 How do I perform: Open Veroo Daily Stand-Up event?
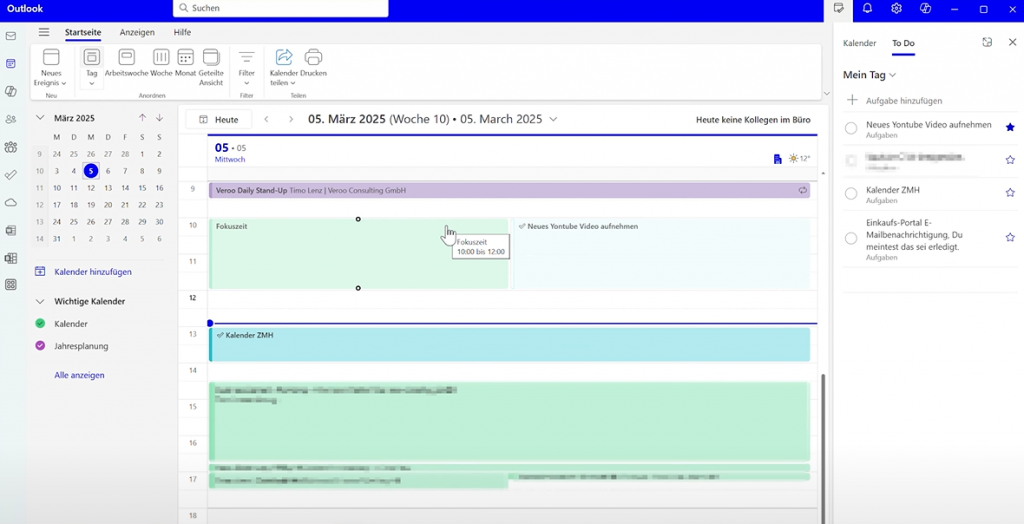click(509, 190)
